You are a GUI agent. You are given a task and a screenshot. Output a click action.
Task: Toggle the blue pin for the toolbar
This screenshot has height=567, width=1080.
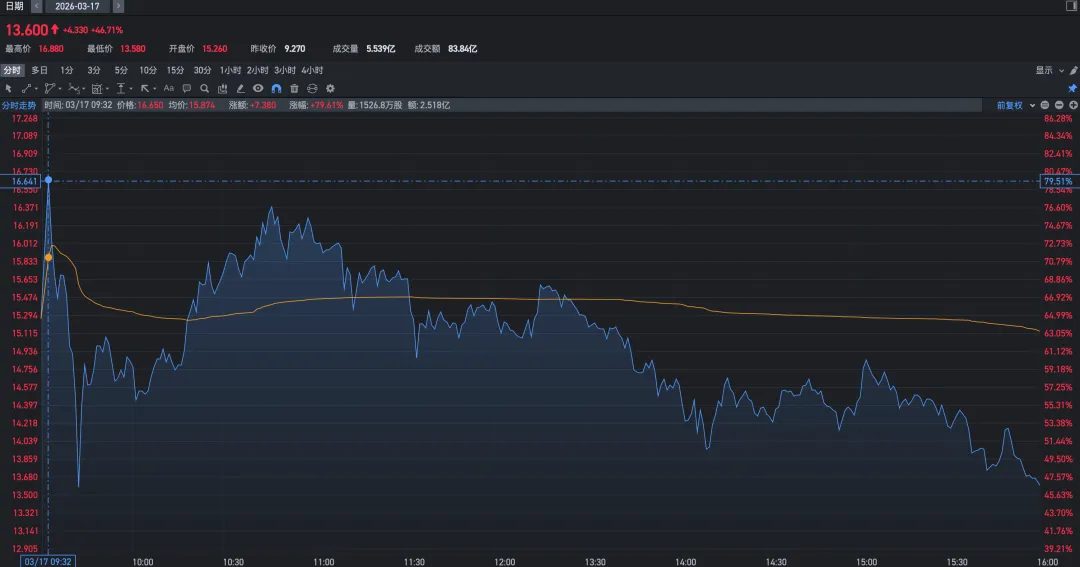1072,88
